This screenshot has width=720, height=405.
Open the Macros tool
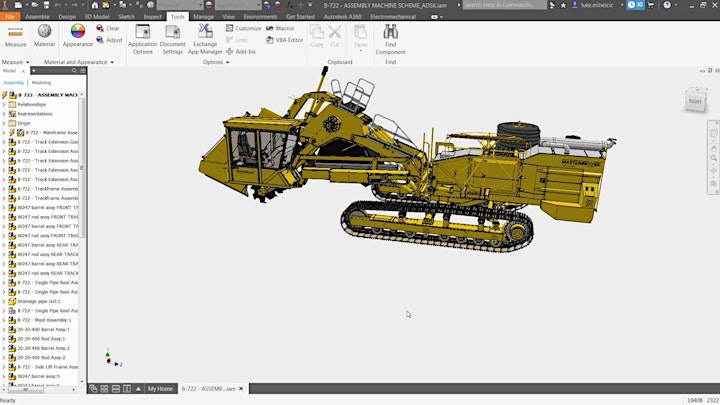[x=280, y=28]
